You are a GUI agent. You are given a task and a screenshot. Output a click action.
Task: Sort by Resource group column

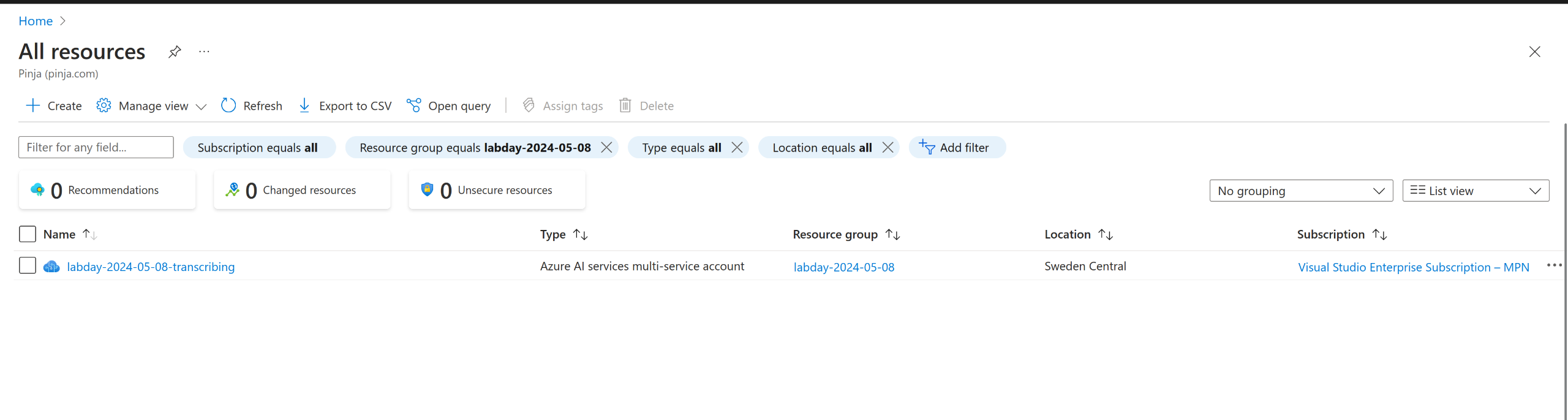coord(846,234)
